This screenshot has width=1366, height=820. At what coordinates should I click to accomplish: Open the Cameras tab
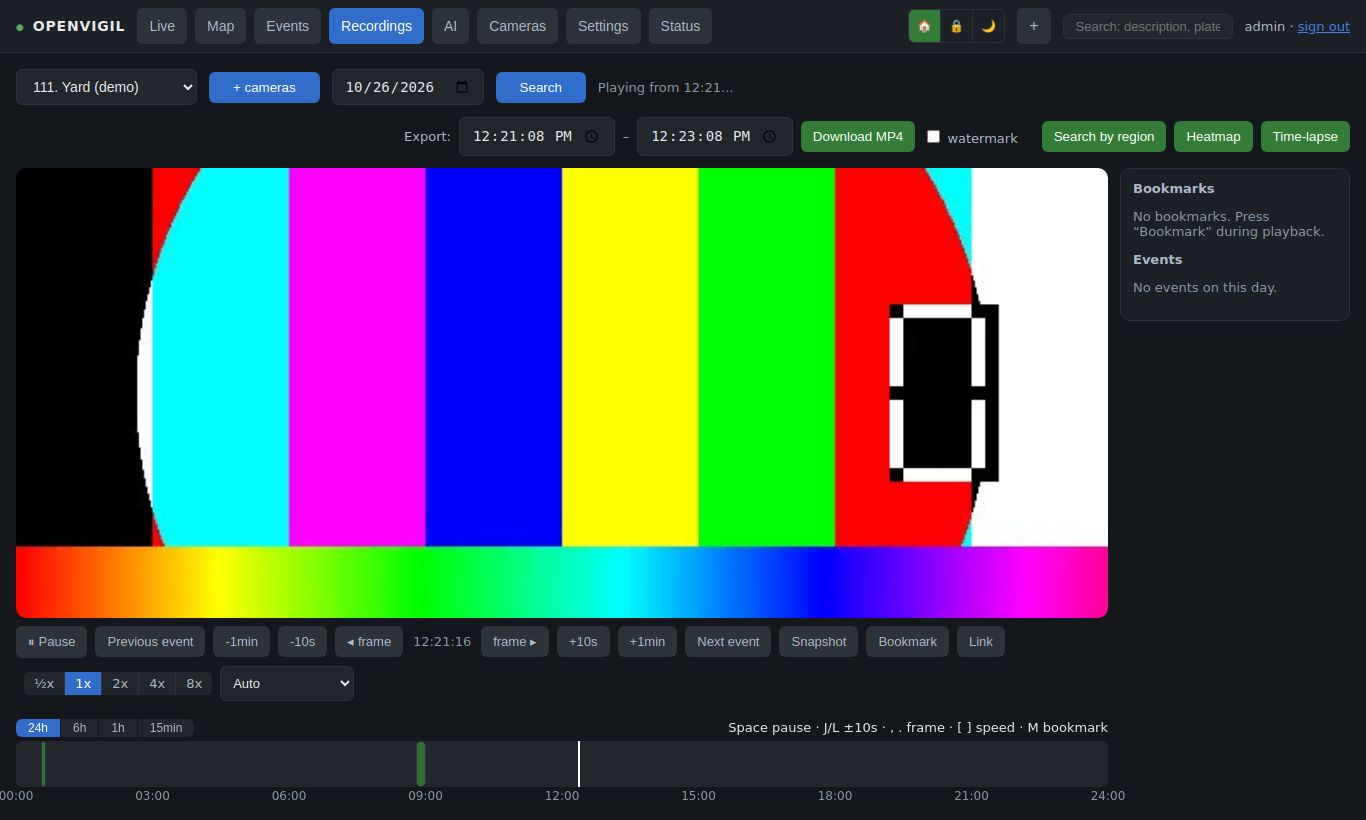coord(518,26)
